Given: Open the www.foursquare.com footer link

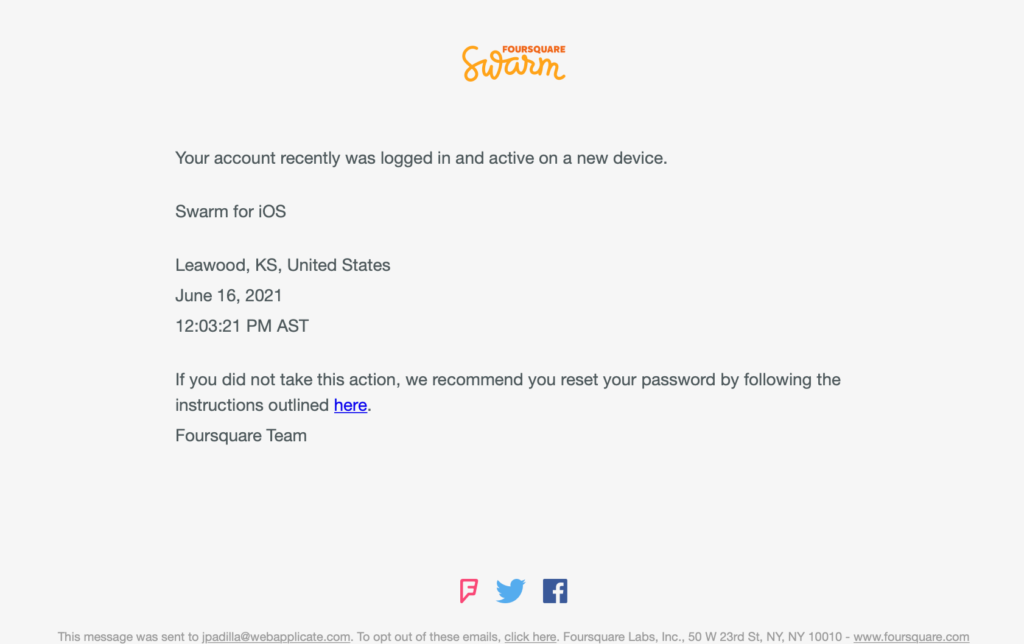Looking at the screenshot, I should pos(911,636).
